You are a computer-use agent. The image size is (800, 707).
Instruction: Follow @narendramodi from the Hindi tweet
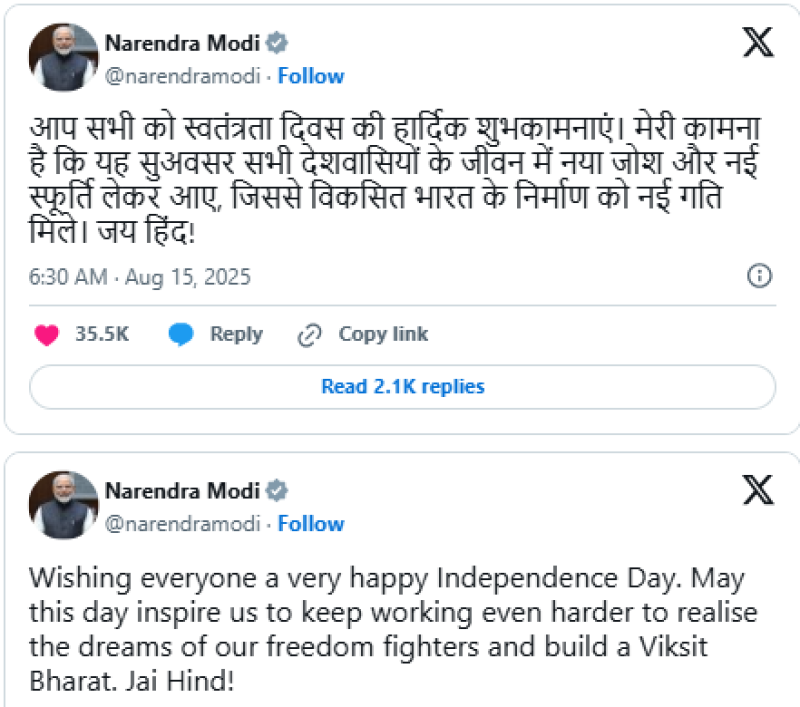[x=312, y=75]
